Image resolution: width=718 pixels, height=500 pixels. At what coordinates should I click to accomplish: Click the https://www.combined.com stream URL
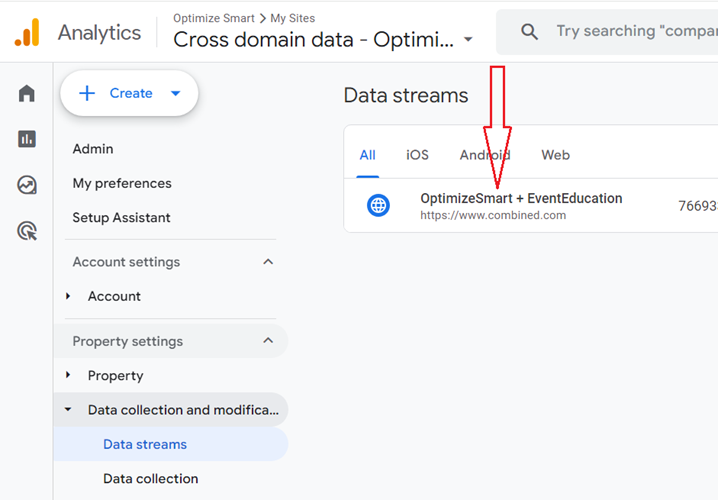[493, 215]
